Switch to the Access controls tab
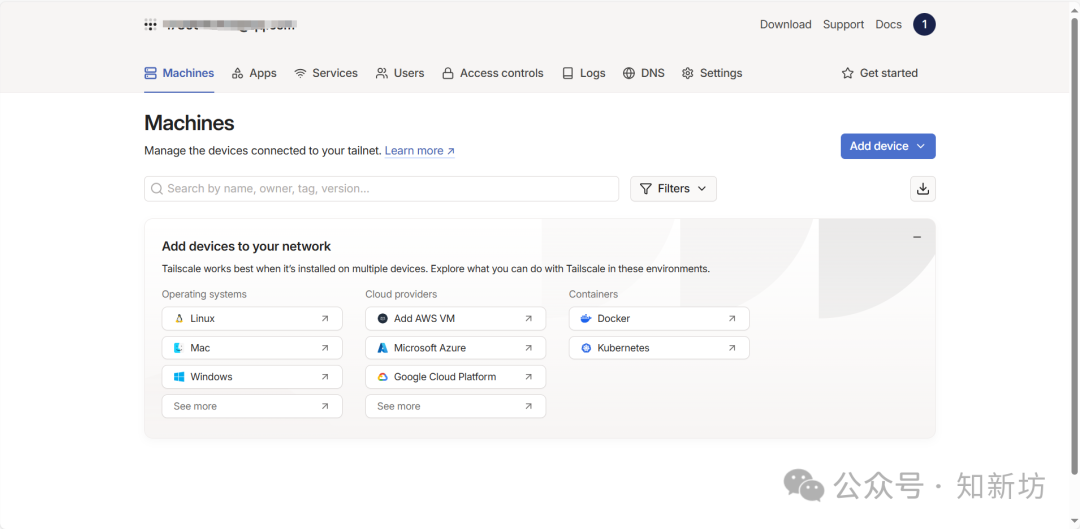 [493, 73]
